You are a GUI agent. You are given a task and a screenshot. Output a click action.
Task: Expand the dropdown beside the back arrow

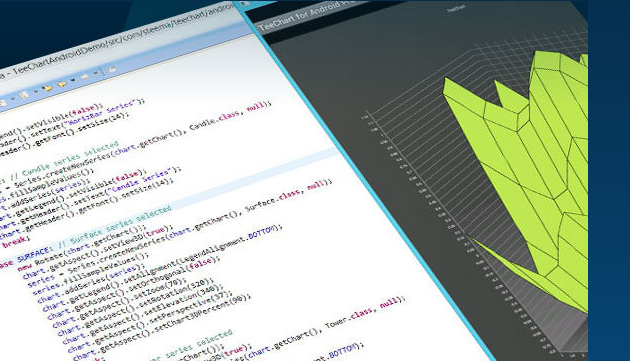(95, 73)
